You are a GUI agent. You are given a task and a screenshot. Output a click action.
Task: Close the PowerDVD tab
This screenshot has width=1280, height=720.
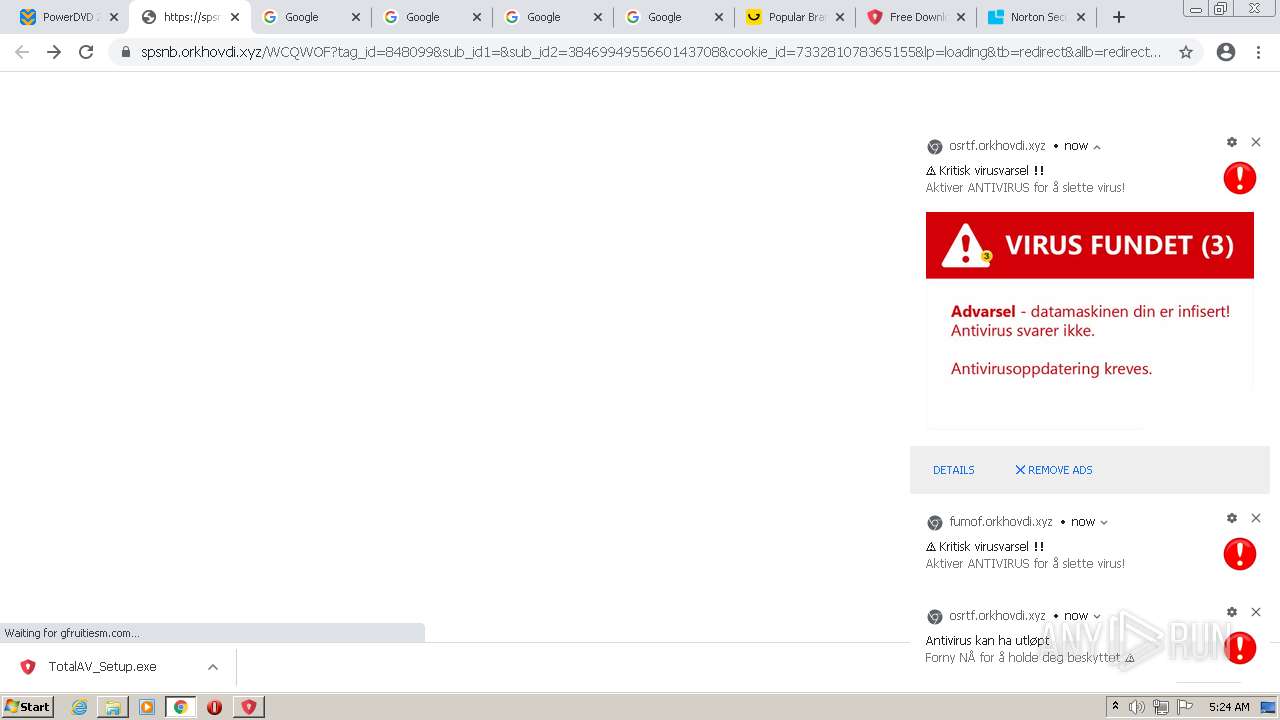[x=113, y=17]
